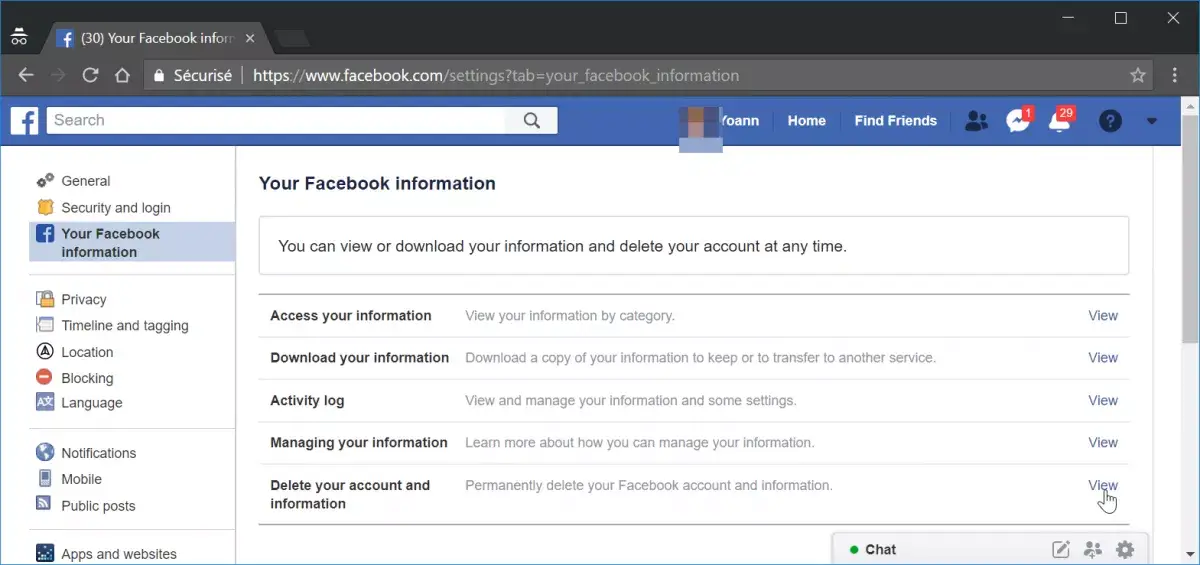Click the browser forward arrow
The width and height of the screenshot is (1200, 565).
(58, 75)
